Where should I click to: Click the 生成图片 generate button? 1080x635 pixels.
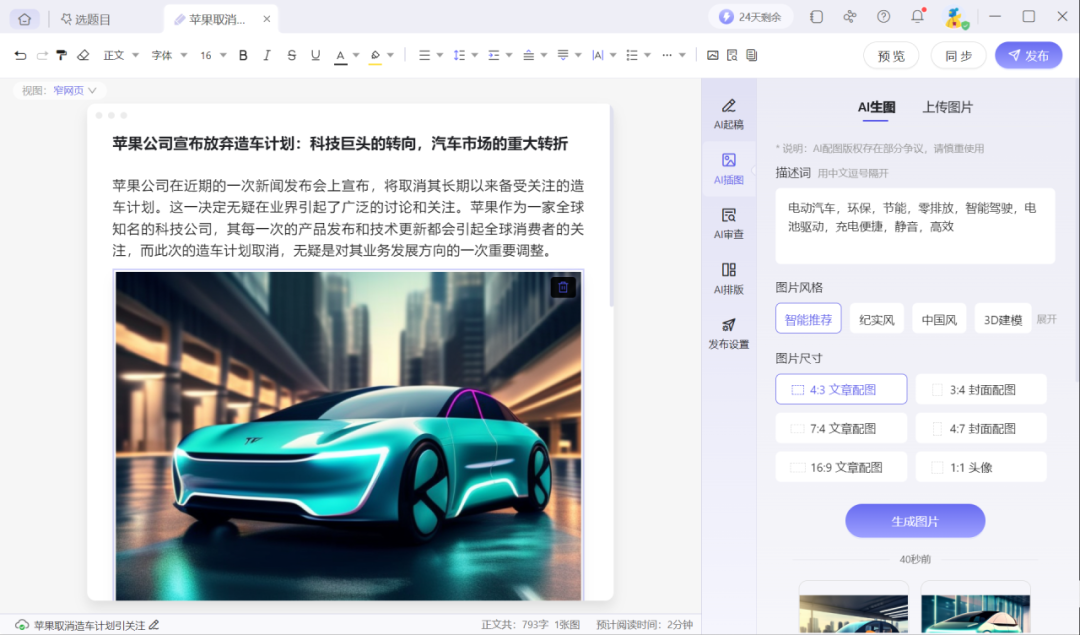tap(915, 521)
